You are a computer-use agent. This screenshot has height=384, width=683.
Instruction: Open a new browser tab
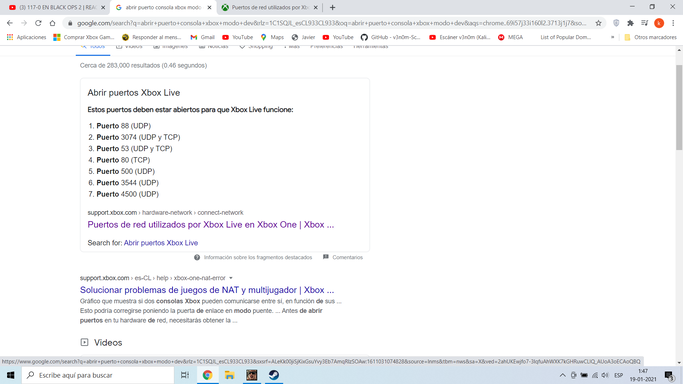tap(332, 7)
